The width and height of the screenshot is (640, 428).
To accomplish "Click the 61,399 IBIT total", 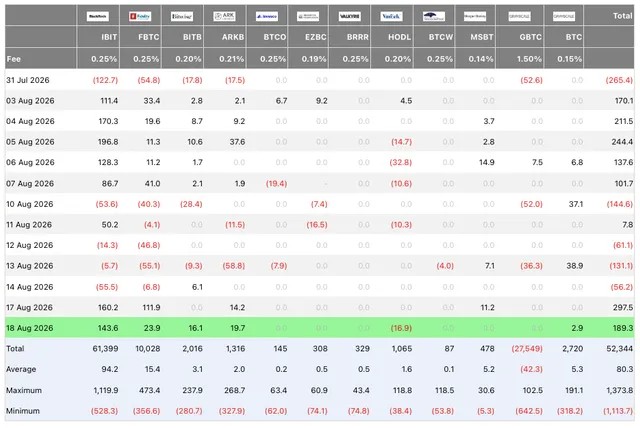I will point(105,349).
